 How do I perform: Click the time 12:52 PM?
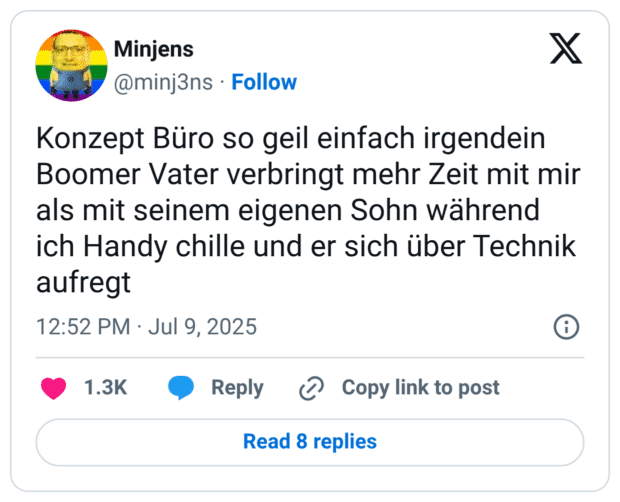(x=82, y=327)
